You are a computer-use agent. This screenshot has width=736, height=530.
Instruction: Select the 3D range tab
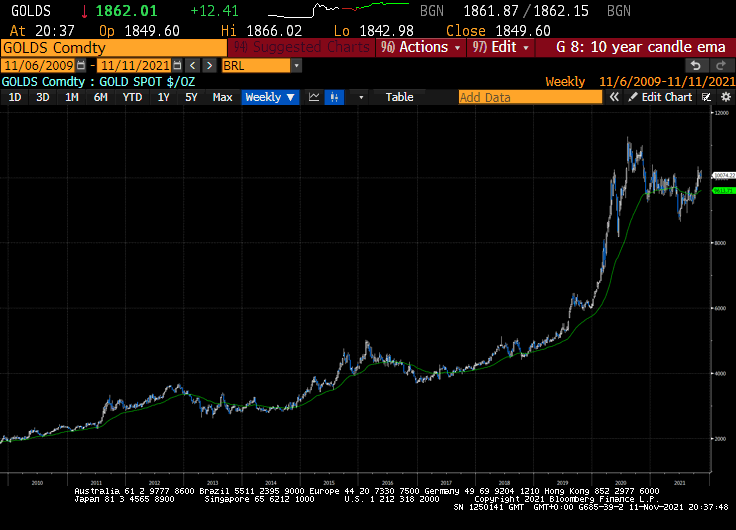(x=43, y=97)
